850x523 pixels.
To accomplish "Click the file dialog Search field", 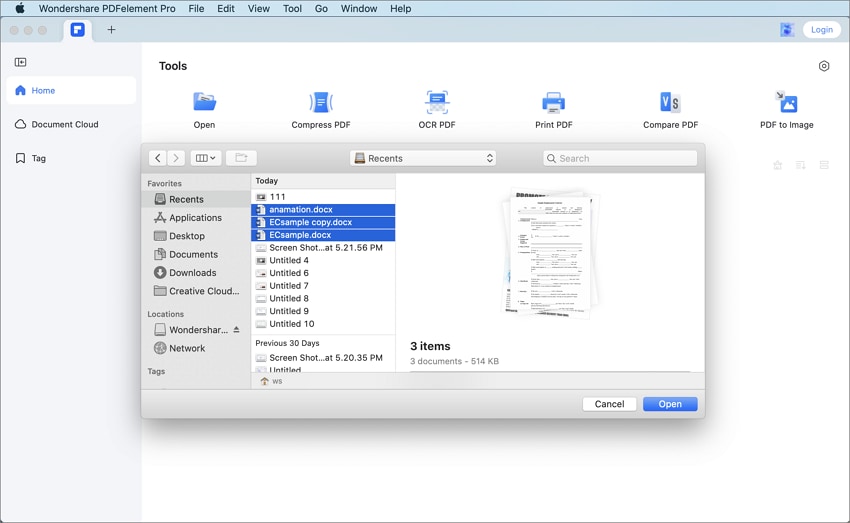I will [620, 158].
